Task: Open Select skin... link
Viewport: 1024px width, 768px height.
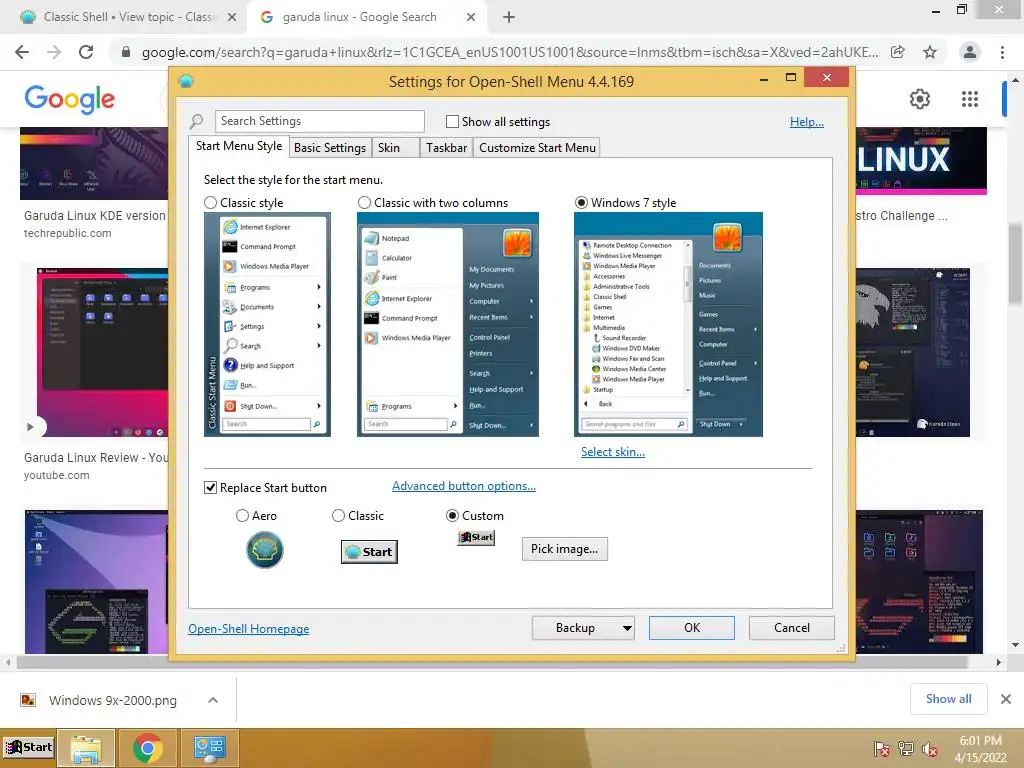Action: [613, 452]
